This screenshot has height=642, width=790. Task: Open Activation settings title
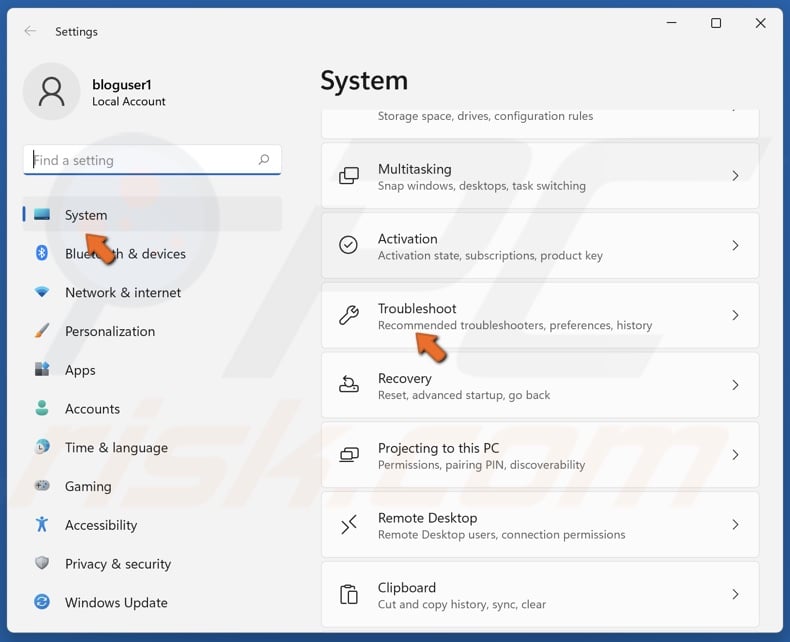407,238
